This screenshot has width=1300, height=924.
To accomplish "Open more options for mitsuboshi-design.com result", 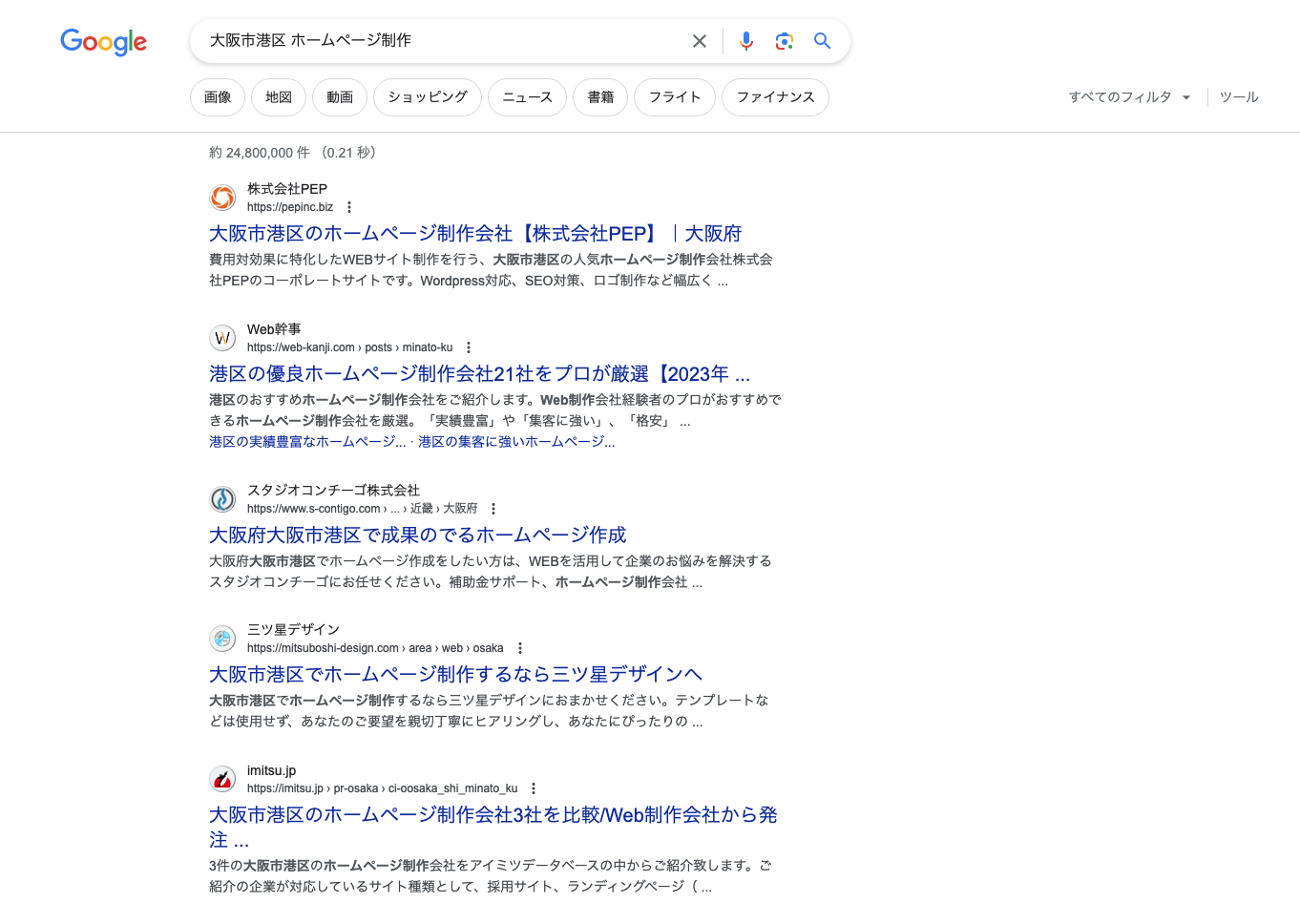I will [520, 648].
